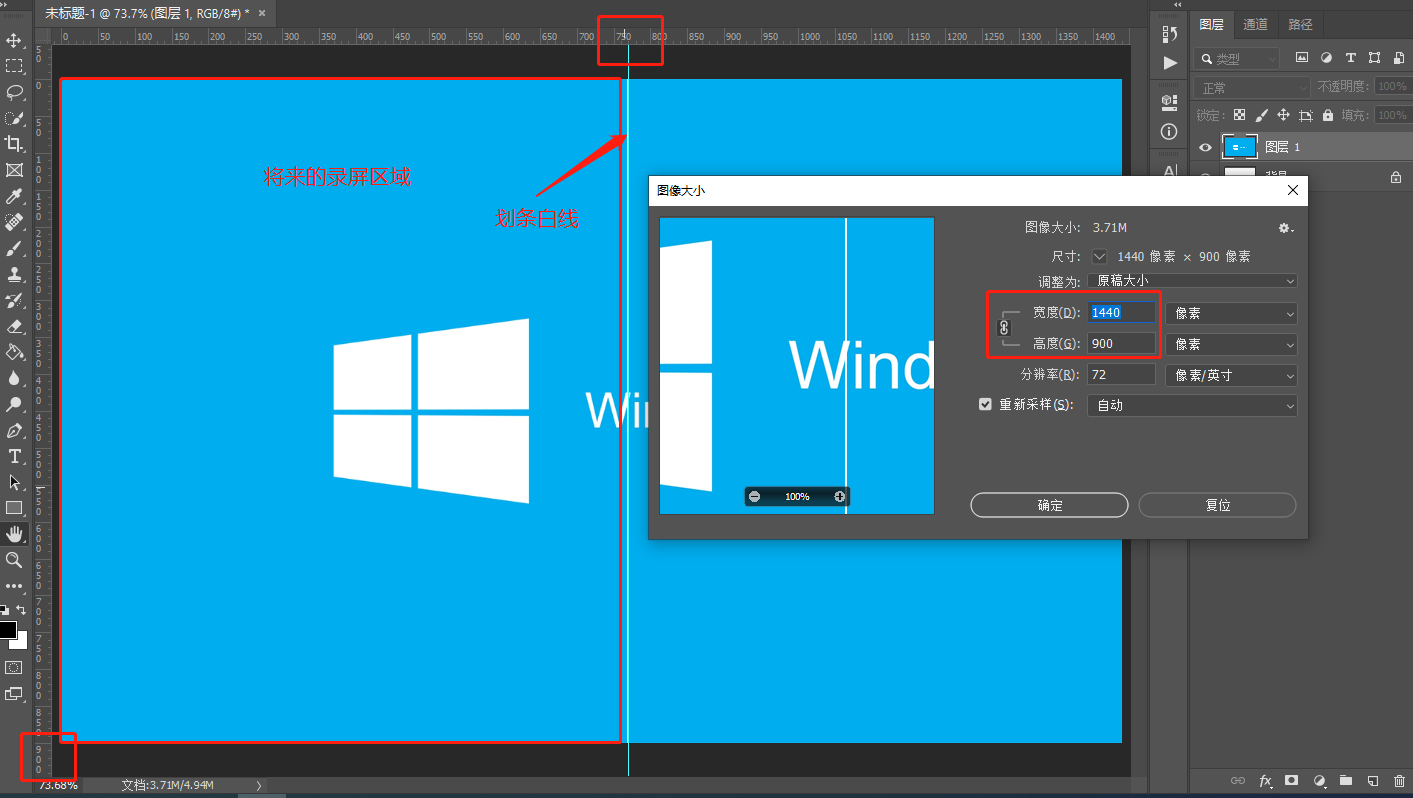Select the Spot Healing Brush tool
1413x798 pixels.
14,222
